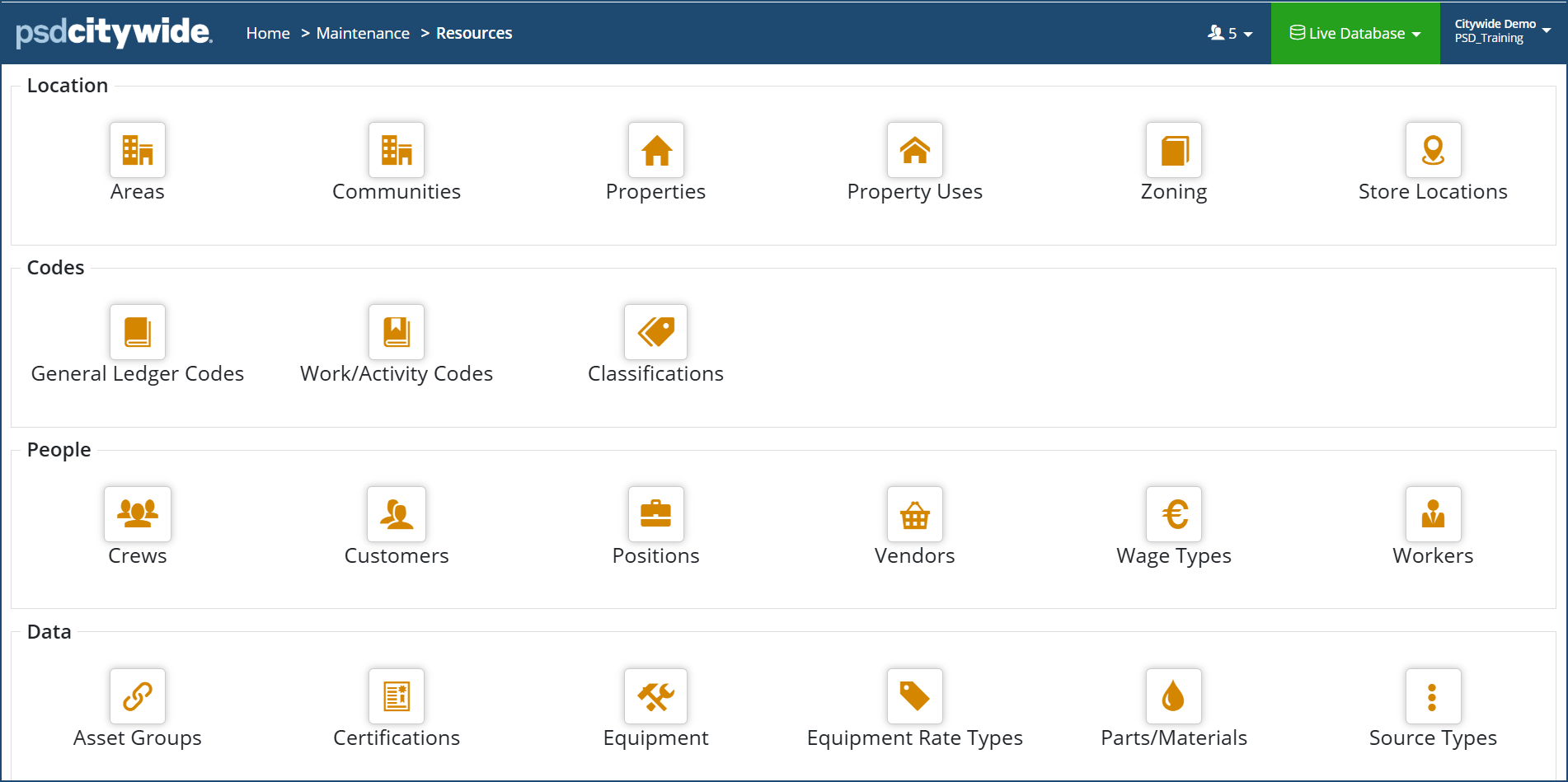Open Parts/Materials droplet icon
1568x782 pixels.
click(1174, 696)
